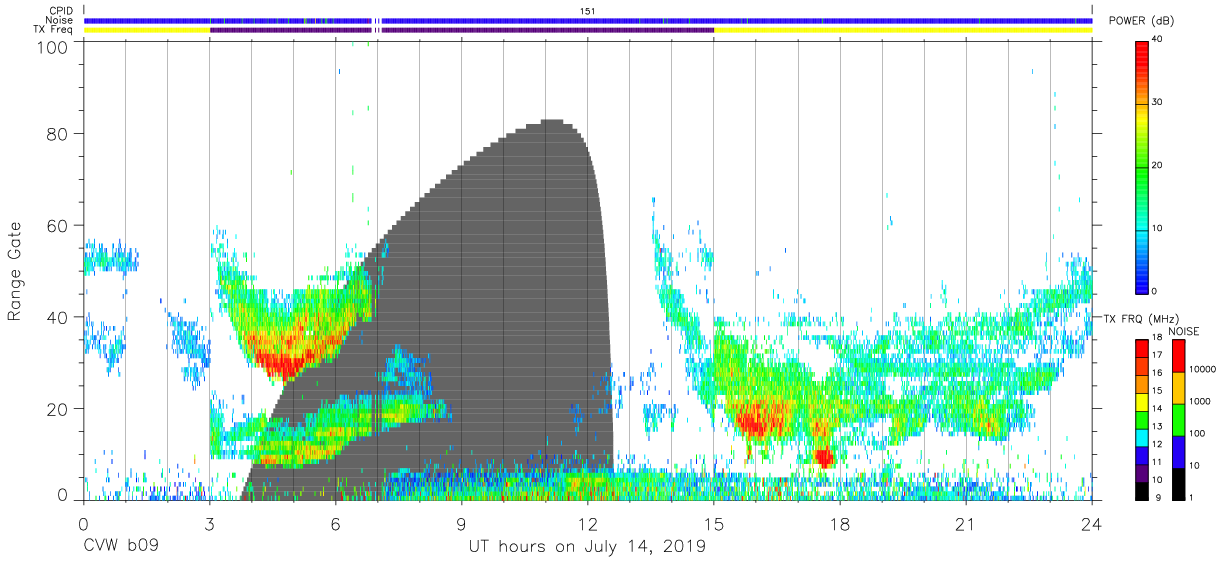Click the 100 tick on the Range Gate axis
The image size is (1228, 567).
52,46
